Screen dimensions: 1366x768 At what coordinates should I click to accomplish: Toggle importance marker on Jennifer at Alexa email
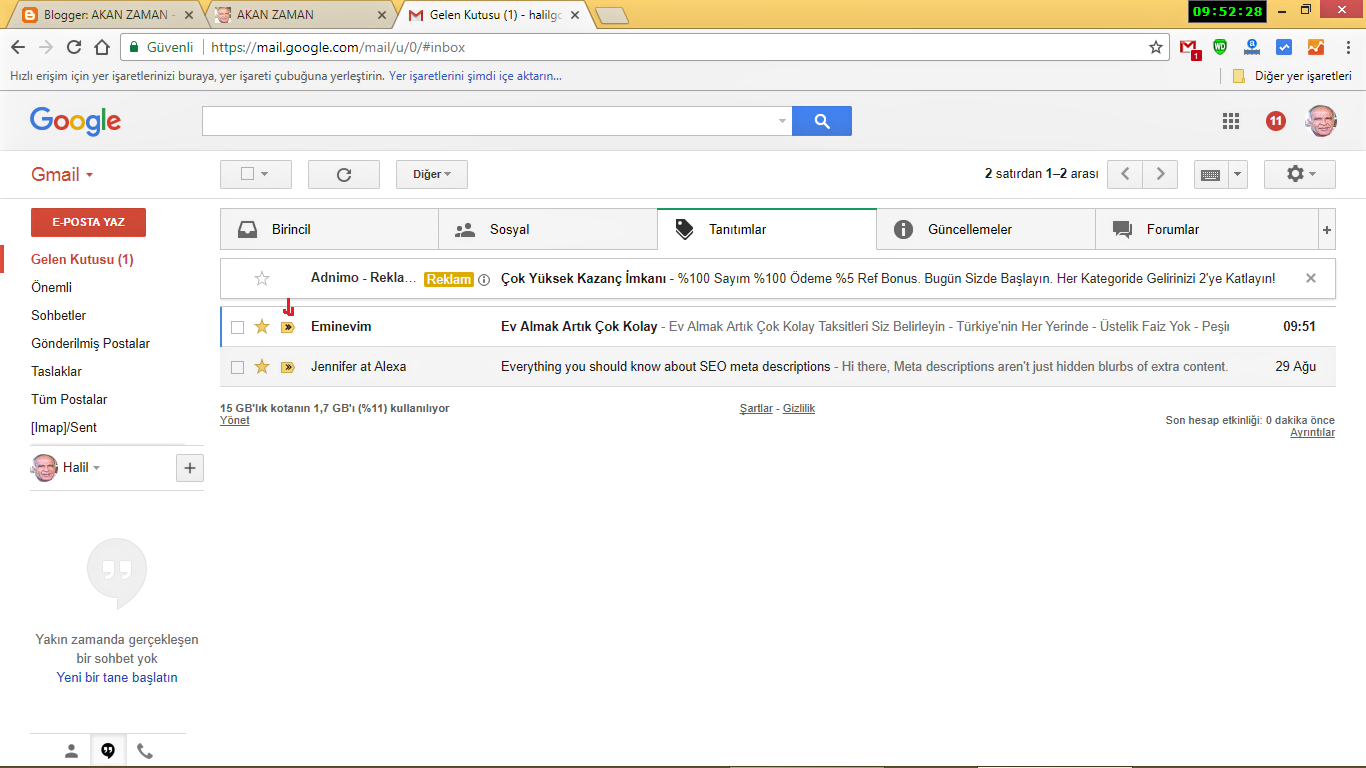[288, 367]
